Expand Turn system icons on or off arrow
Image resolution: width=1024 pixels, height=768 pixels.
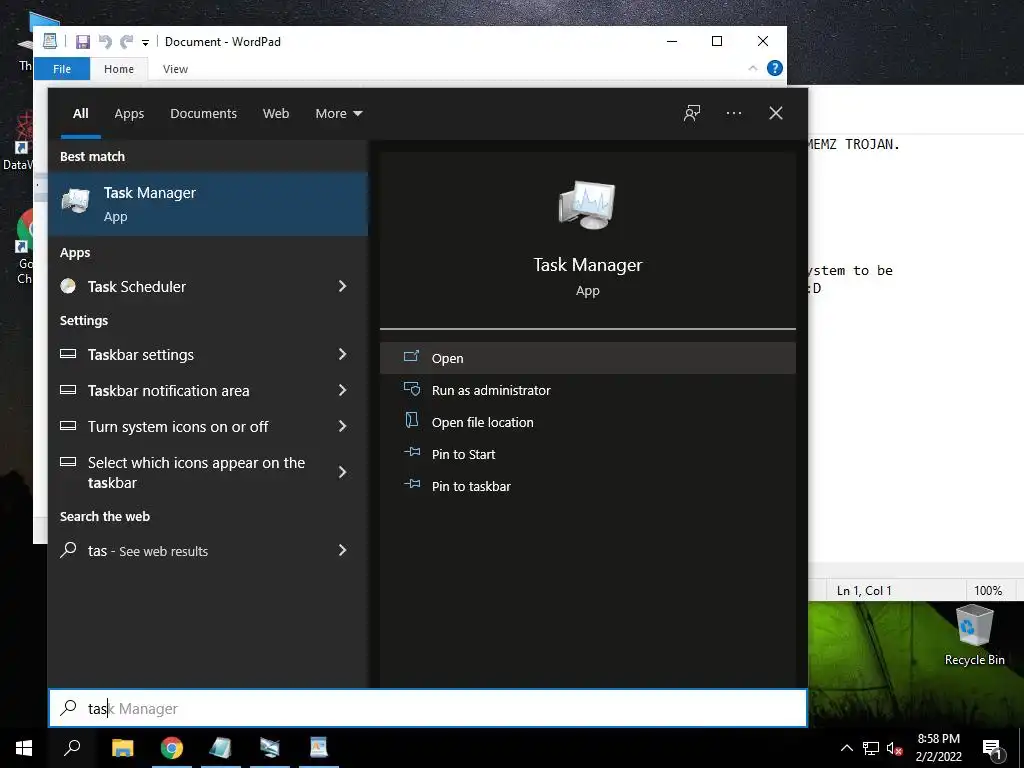pyautogui.click(x=342, y=426)
